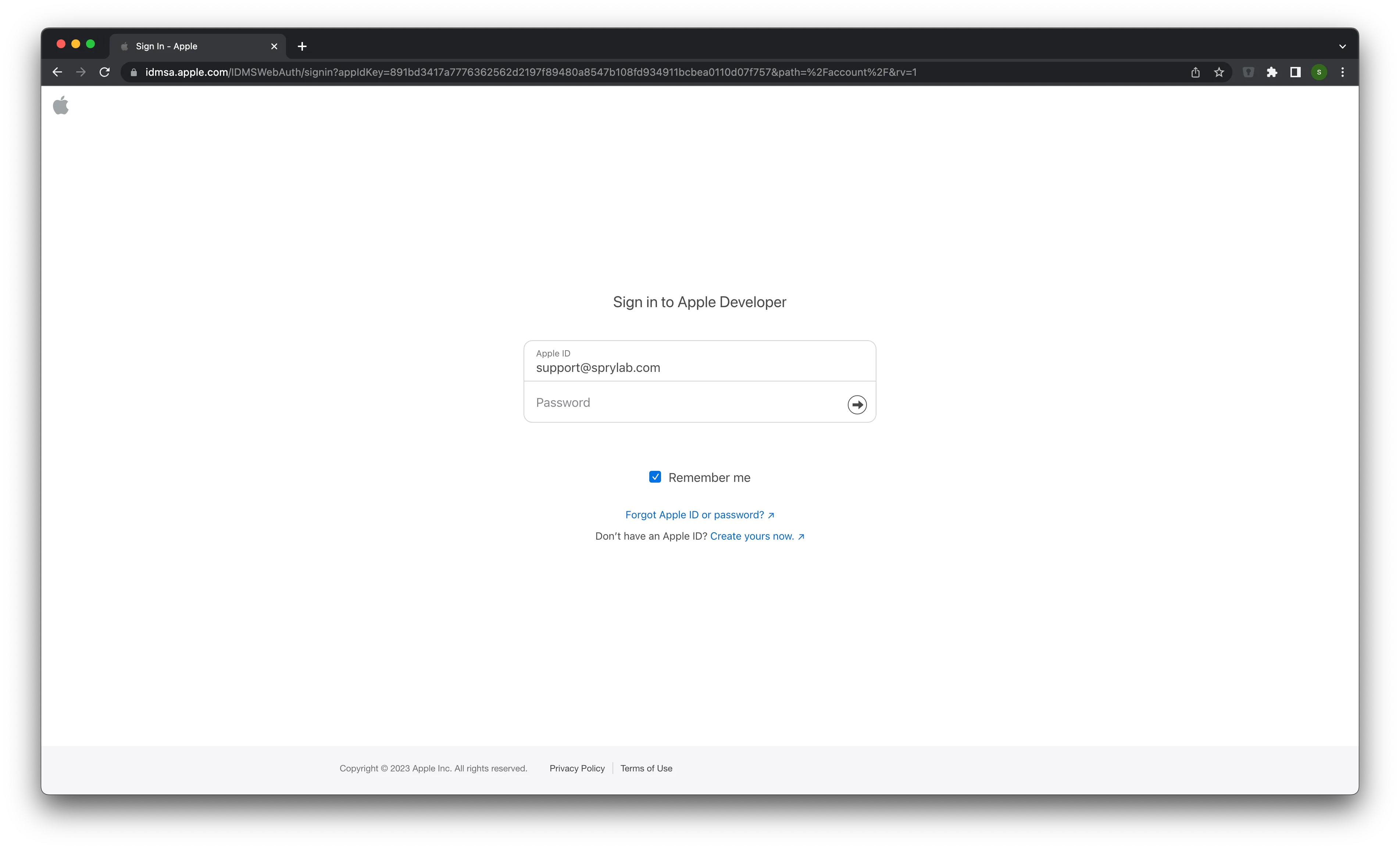Open Forgot Apple ID or password link
1400x849 pixels.
pos(699,515)
